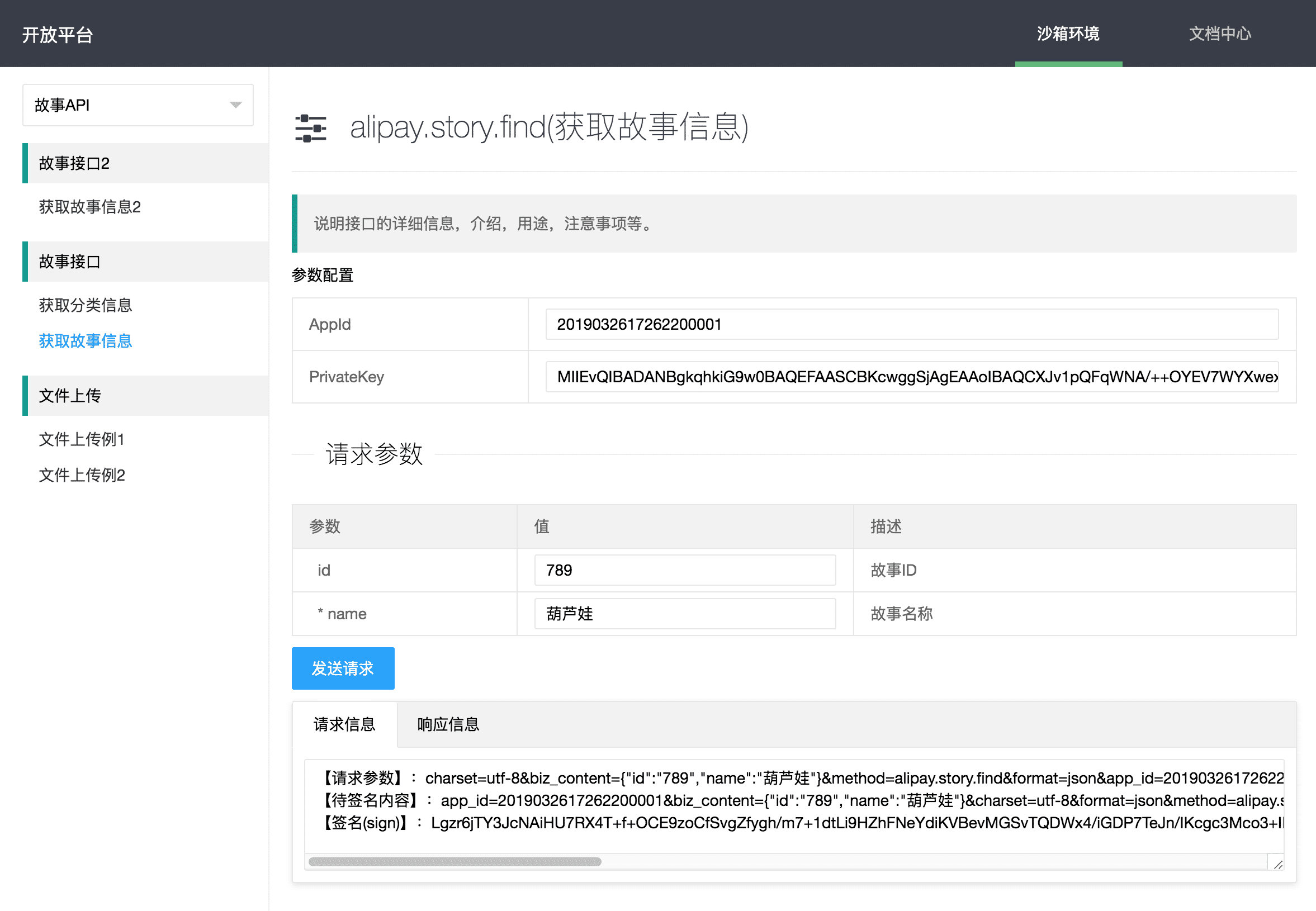Switch to the 响应信息 tab
The image size is (1316, 911).
pyautogui.click(x=448, y=724)
